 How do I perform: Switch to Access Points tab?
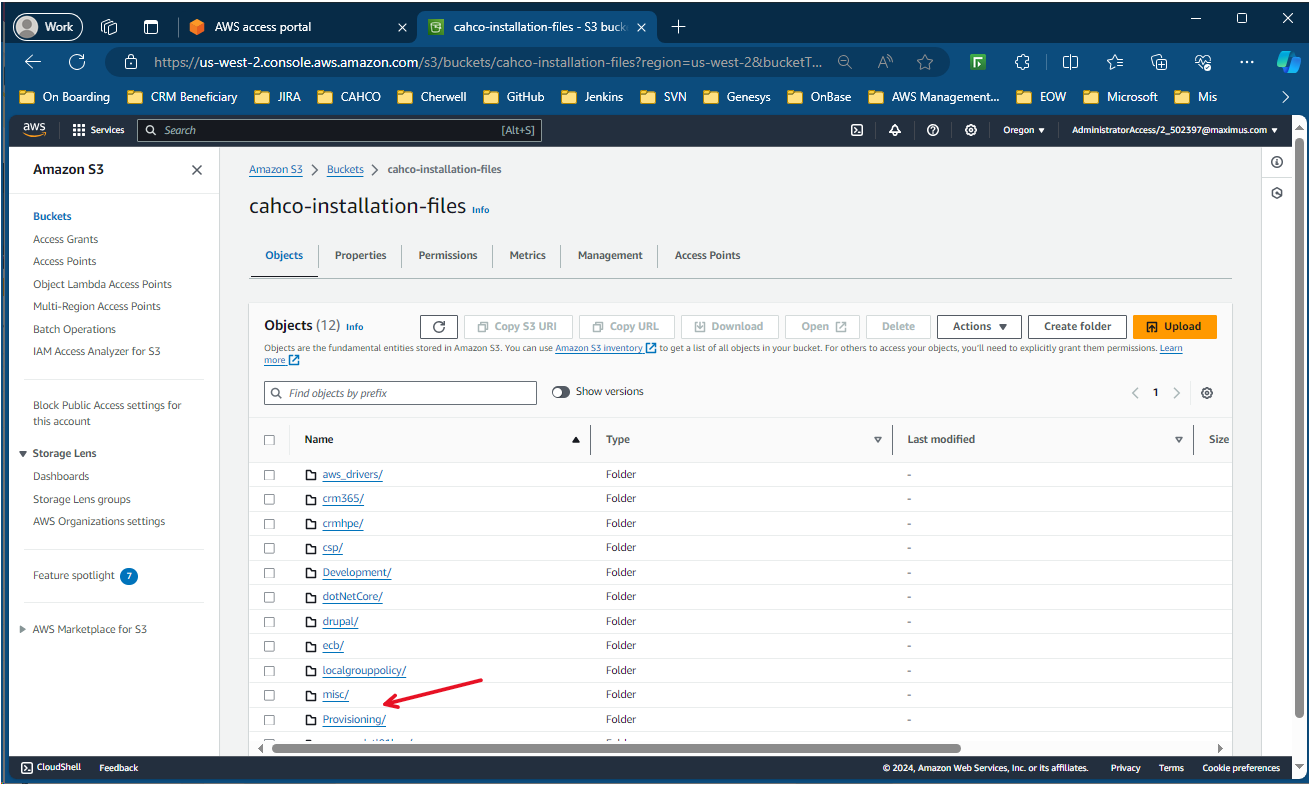(707, 256)
